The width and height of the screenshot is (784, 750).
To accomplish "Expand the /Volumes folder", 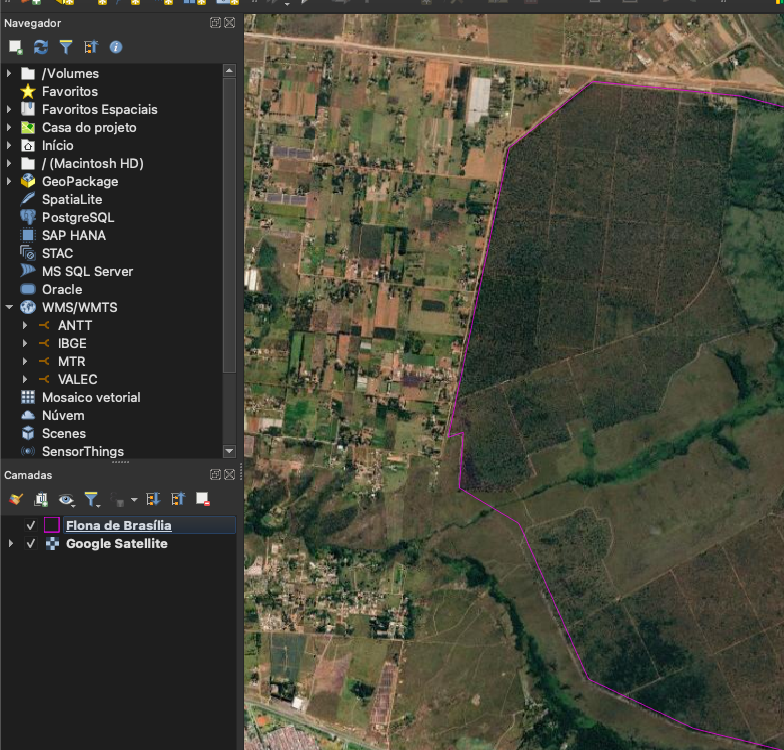I will [x=8, y=74].
